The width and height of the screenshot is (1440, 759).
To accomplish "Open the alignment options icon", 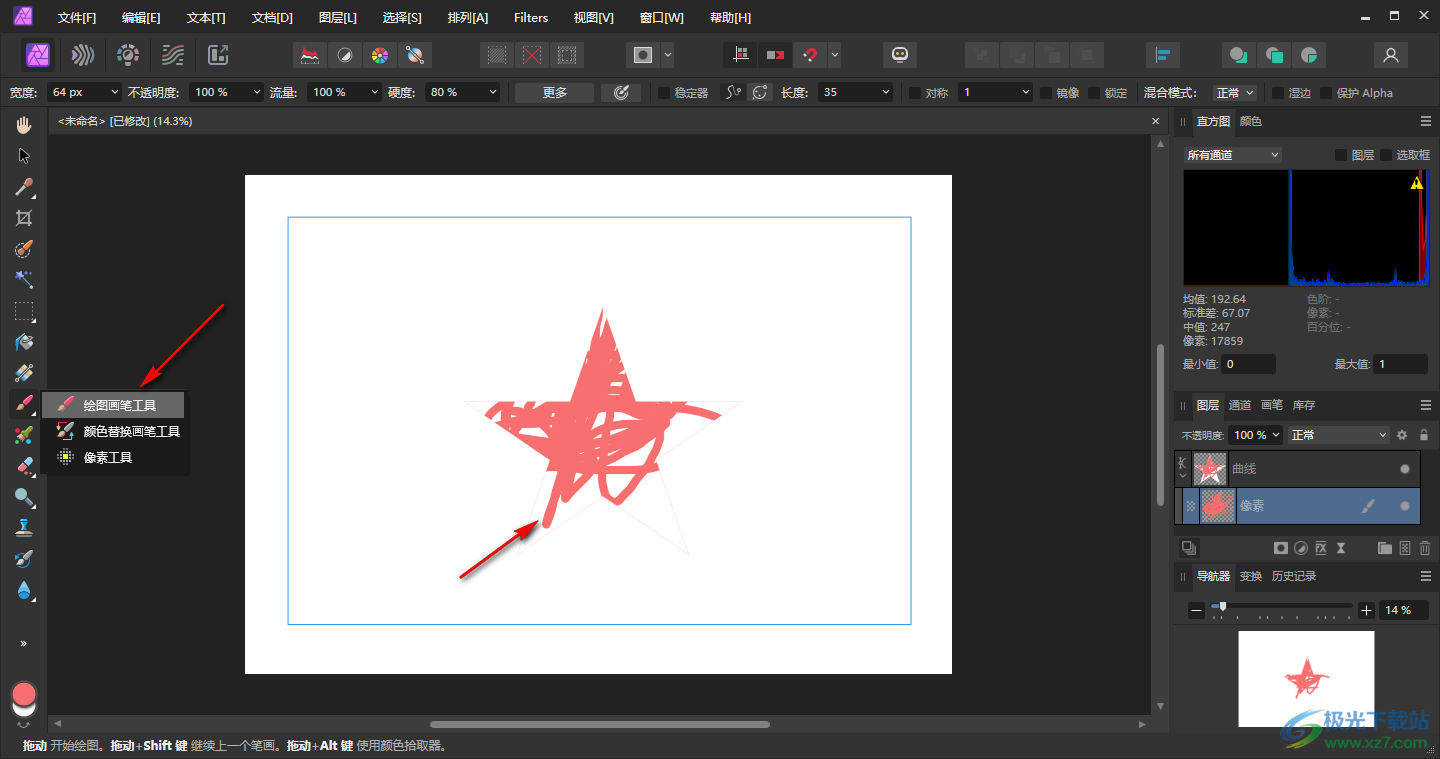I will click(1164, 55).
